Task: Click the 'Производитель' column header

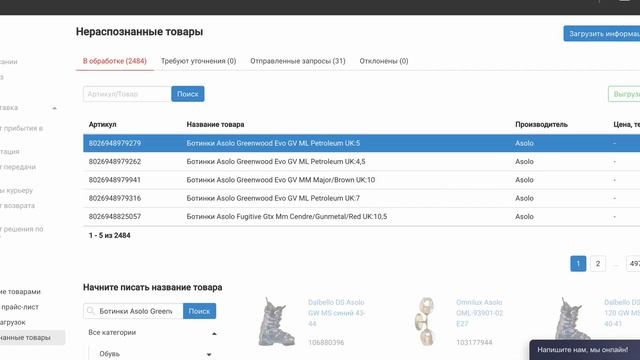Action: (x=541, y=124)
